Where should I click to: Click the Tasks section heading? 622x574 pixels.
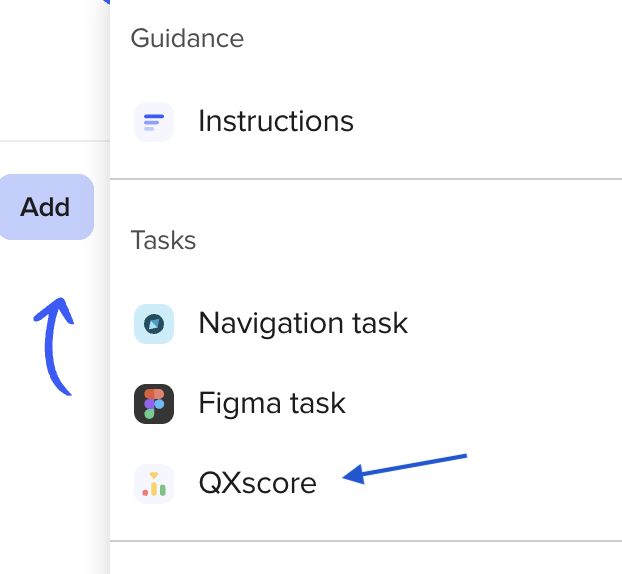(163, 240)
